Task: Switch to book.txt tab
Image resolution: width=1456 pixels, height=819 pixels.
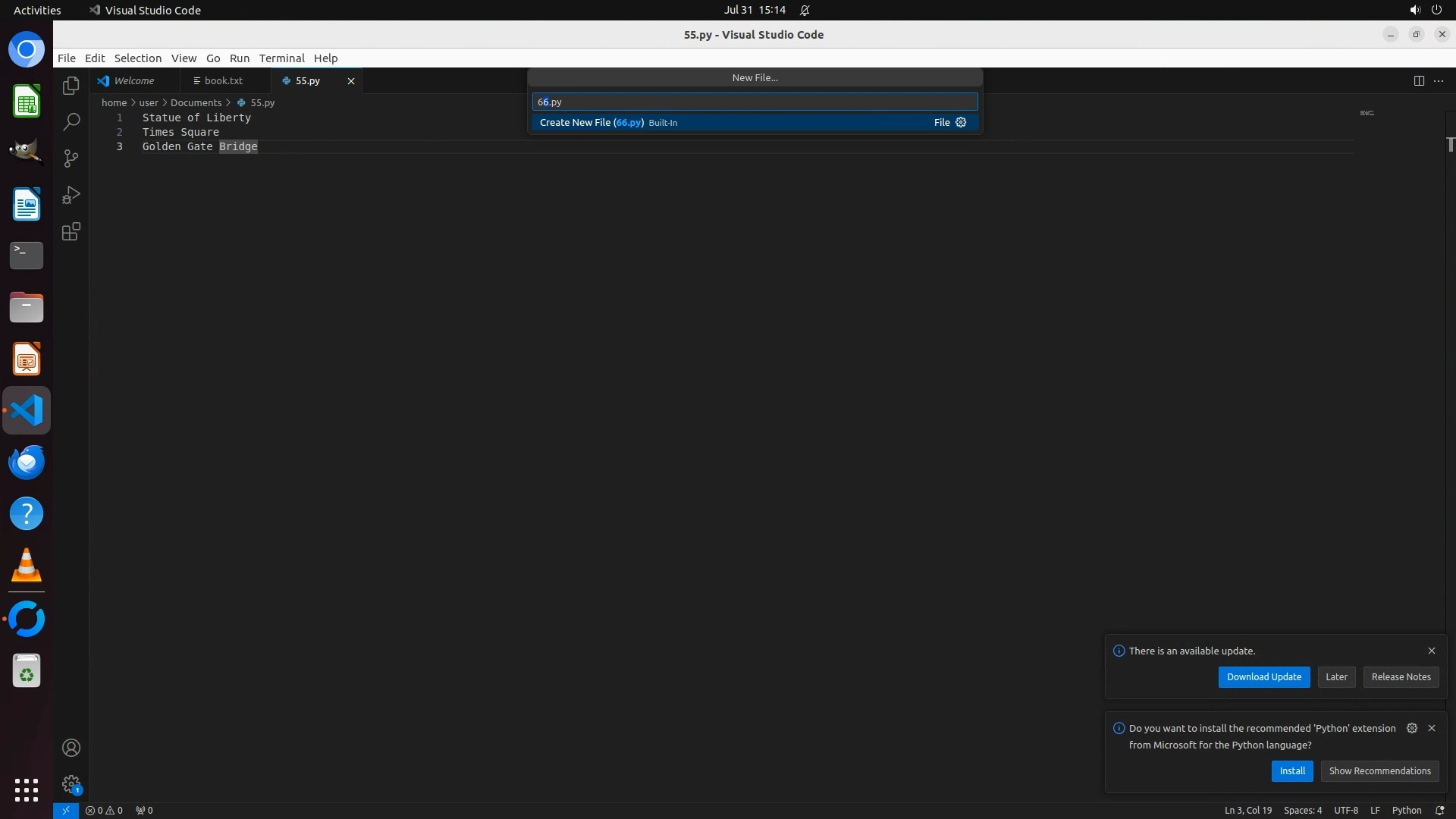Action: click(223, 80)
